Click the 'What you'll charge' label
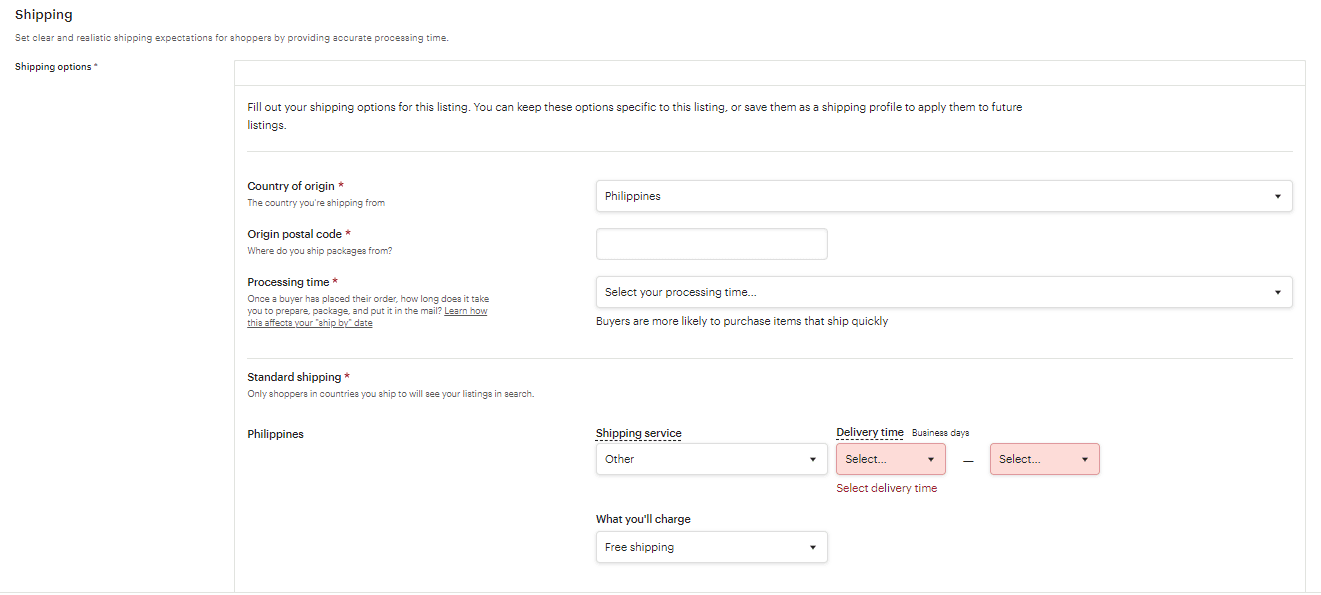This screenshot has height=595, width=1321. tap(643, 519)
